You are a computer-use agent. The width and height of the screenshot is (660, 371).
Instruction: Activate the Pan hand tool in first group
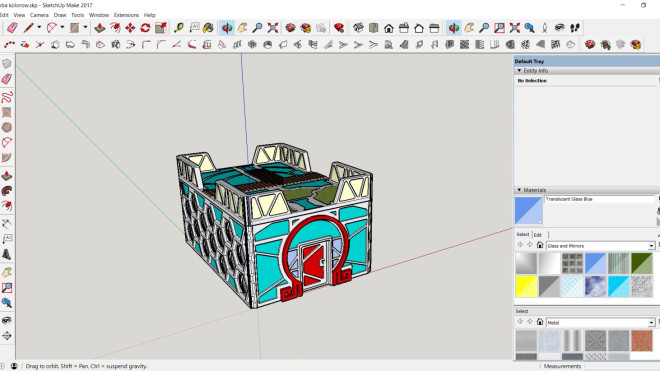tap(242, 28)
